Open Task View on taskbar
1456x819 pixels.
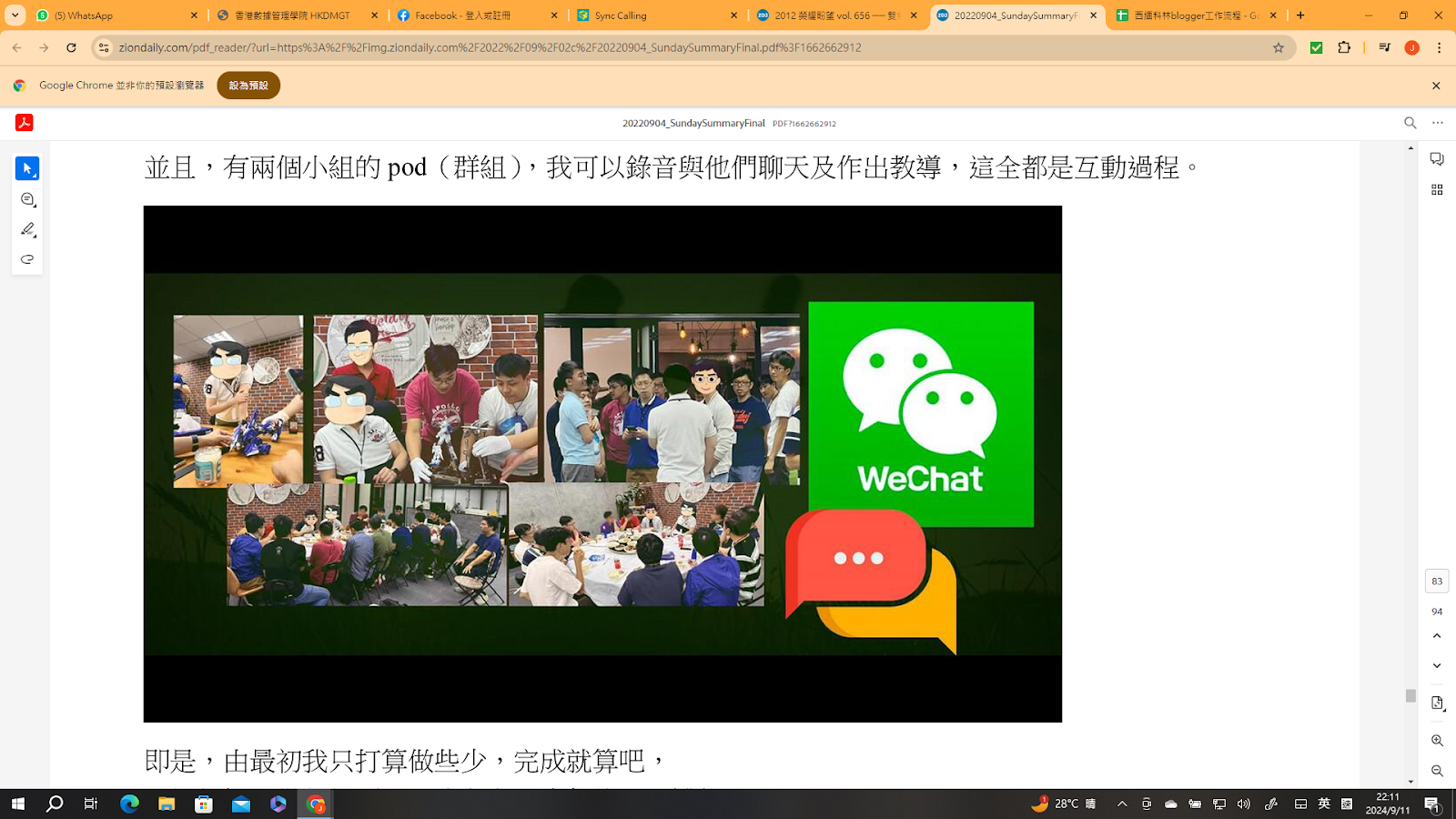tap(91, 804)
